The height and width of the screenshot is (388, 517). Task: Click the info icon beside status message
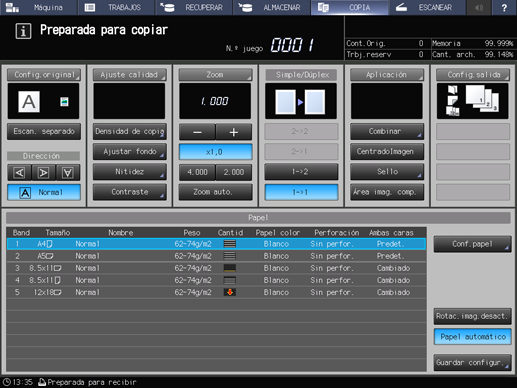(23, 31)
